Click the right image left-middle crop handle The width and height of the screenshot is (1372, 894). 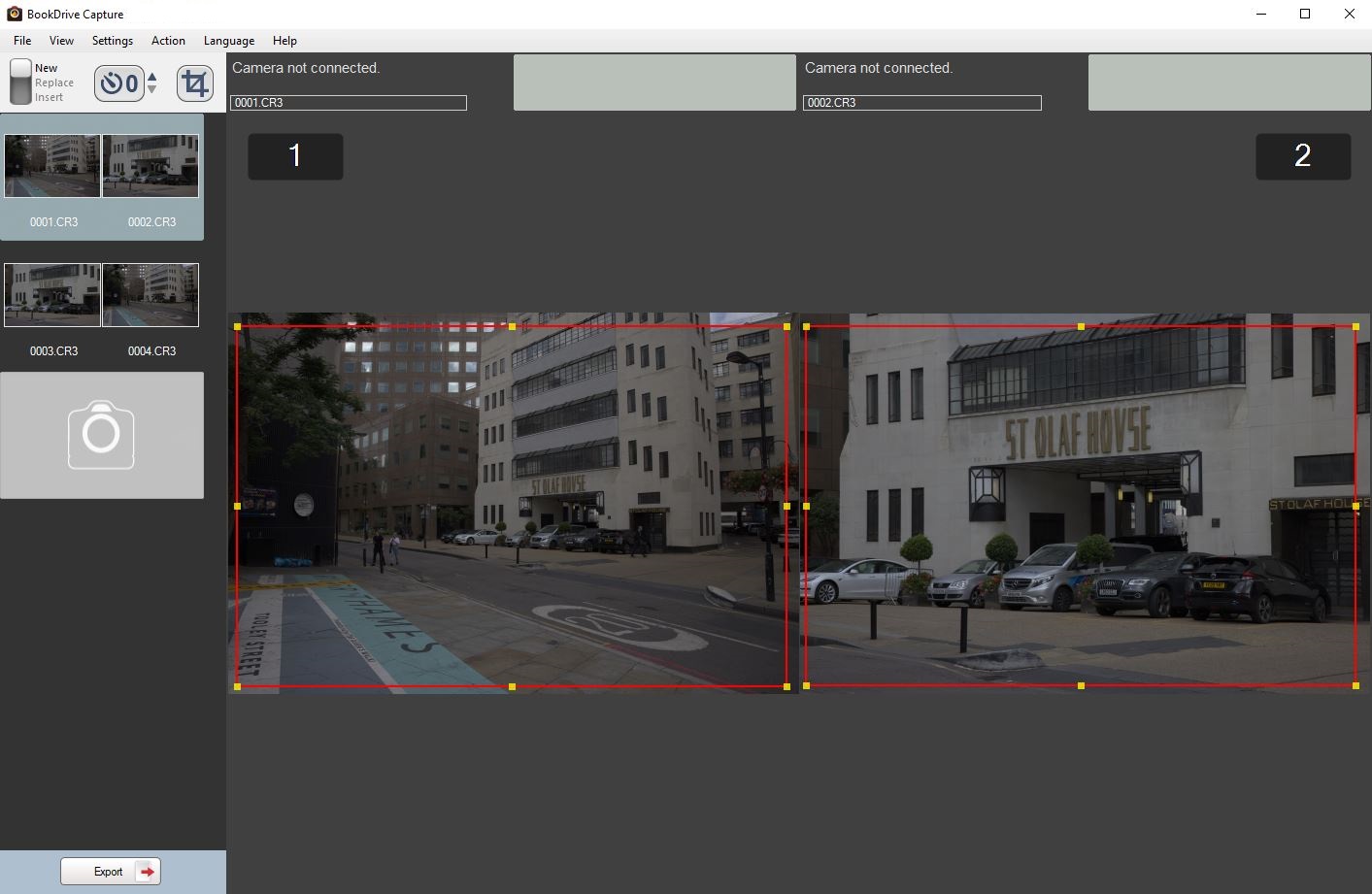pos(806,507)
